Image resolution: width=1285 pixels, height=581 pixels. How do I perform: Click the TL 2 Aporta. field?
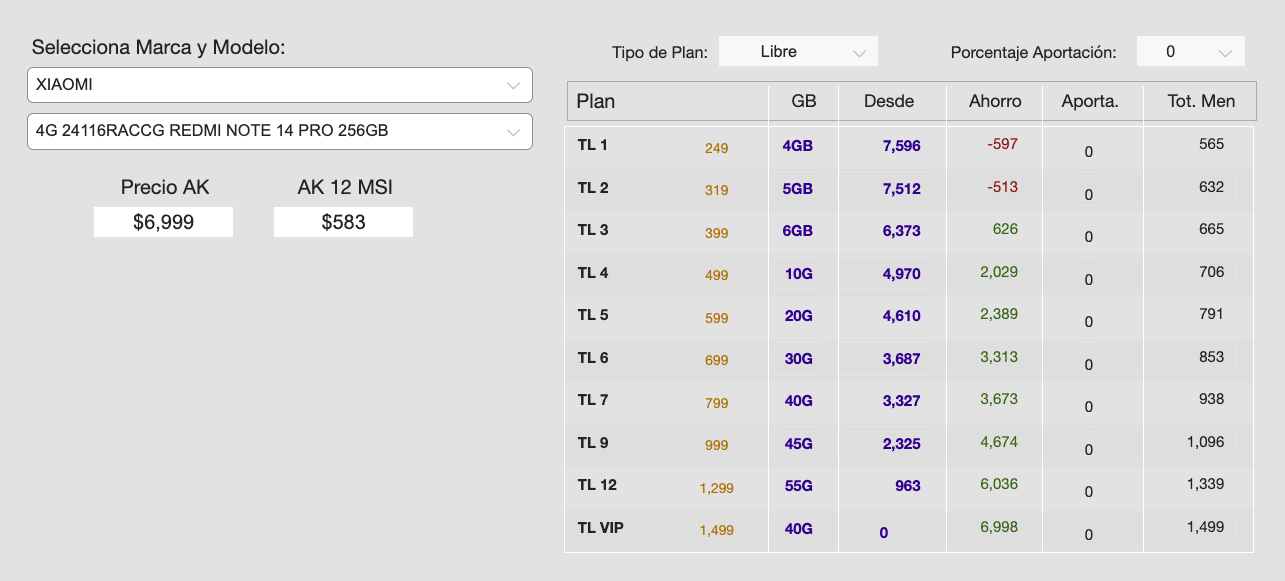(1089, 194)
